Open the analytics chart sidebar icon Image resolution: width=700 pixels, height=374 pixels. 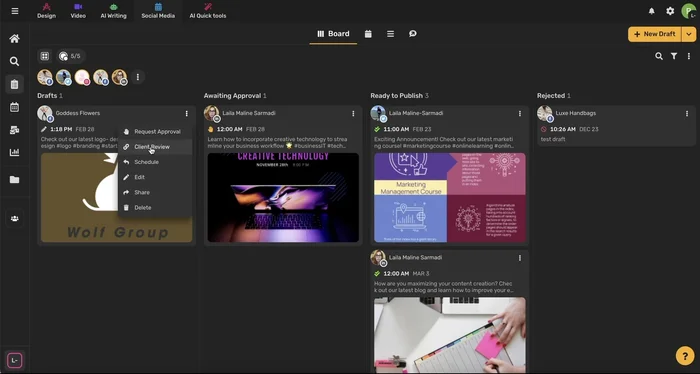(15, 152)
